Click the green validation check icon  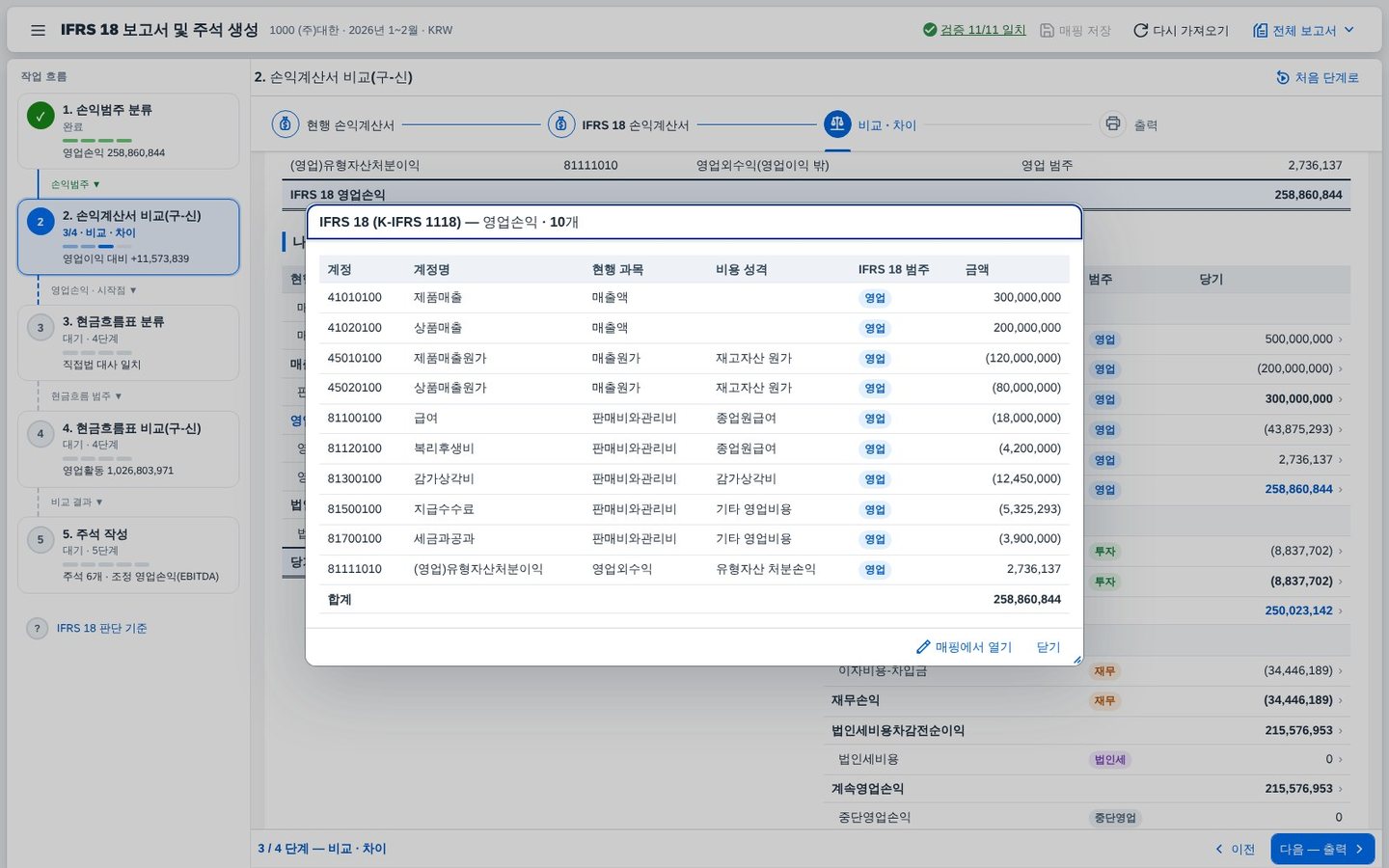[930, 30]
